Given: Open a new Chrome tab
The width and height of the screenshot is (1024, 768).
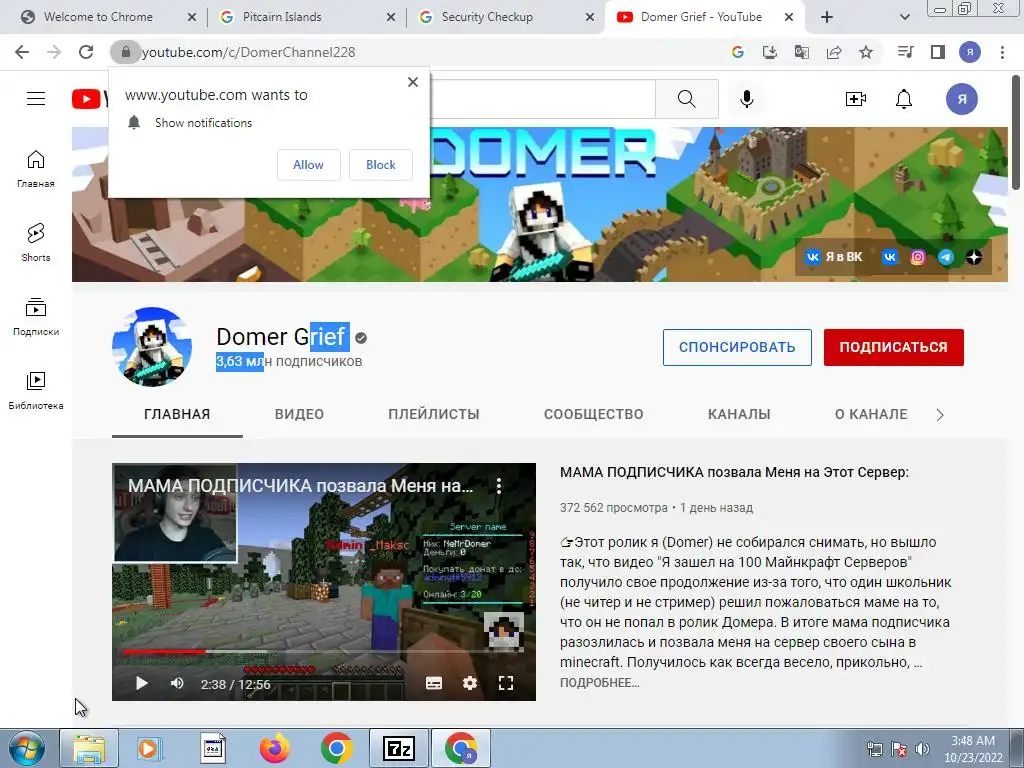Looking at the screenshot, I should (827, 17).
